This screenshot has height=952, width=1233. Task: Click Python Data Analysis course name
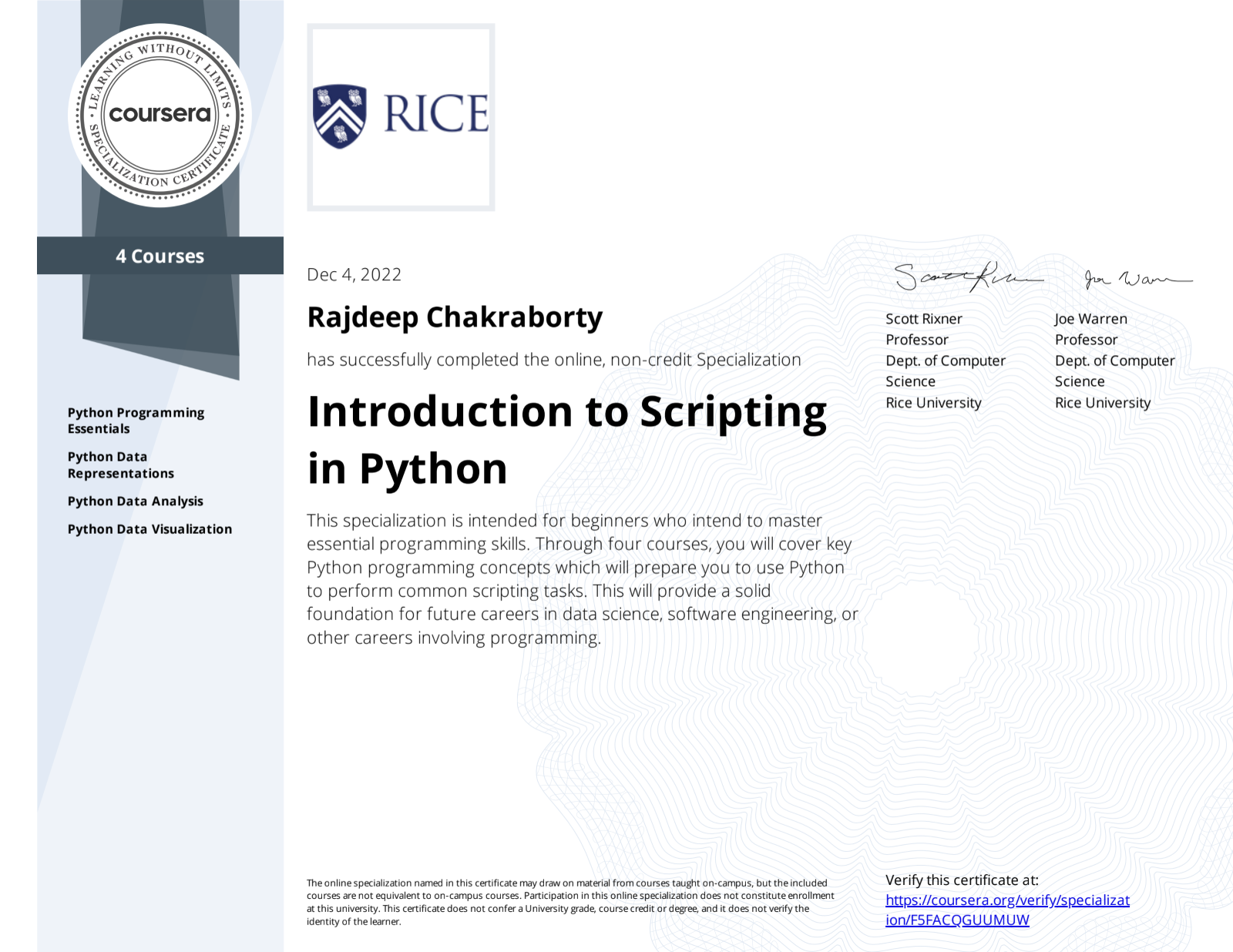pyautogui.click(x=136, y=501)
